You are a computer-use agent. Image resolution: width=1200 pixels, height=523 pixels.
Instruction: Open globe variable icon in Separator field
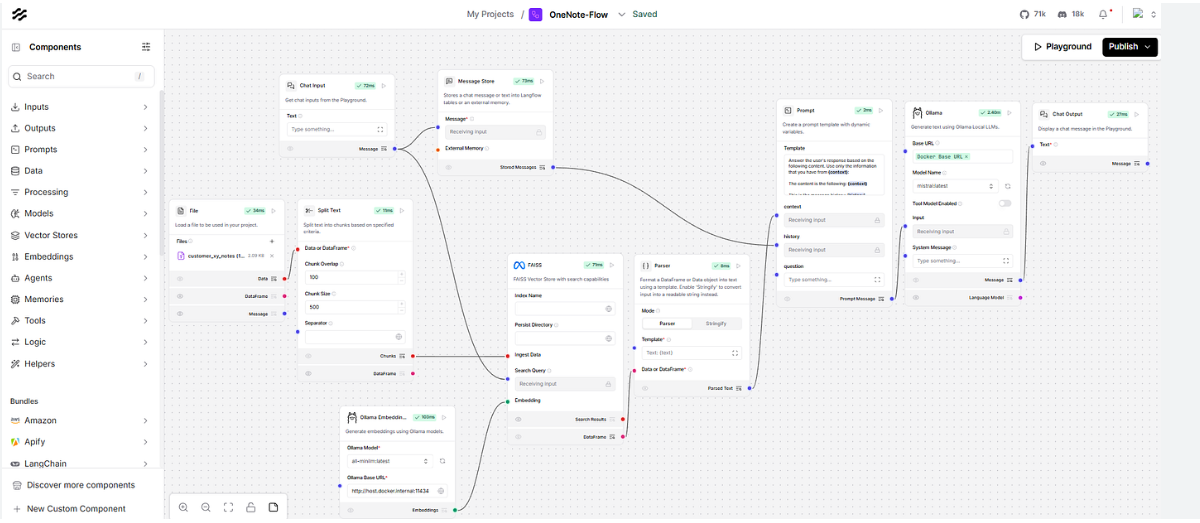398,337
